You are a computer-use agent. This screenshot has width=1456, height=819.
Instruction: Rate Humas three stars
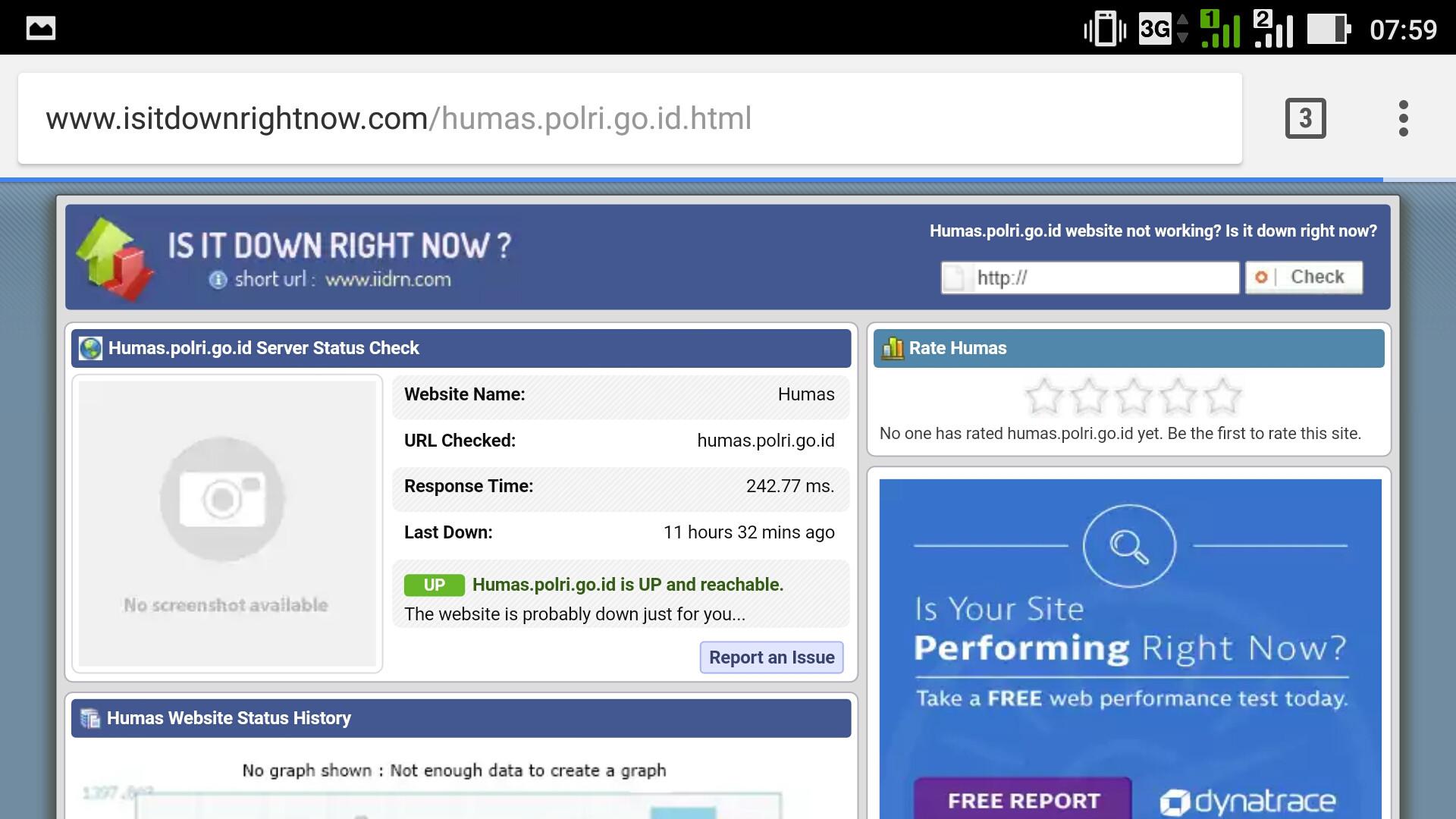click(1133, 396)
